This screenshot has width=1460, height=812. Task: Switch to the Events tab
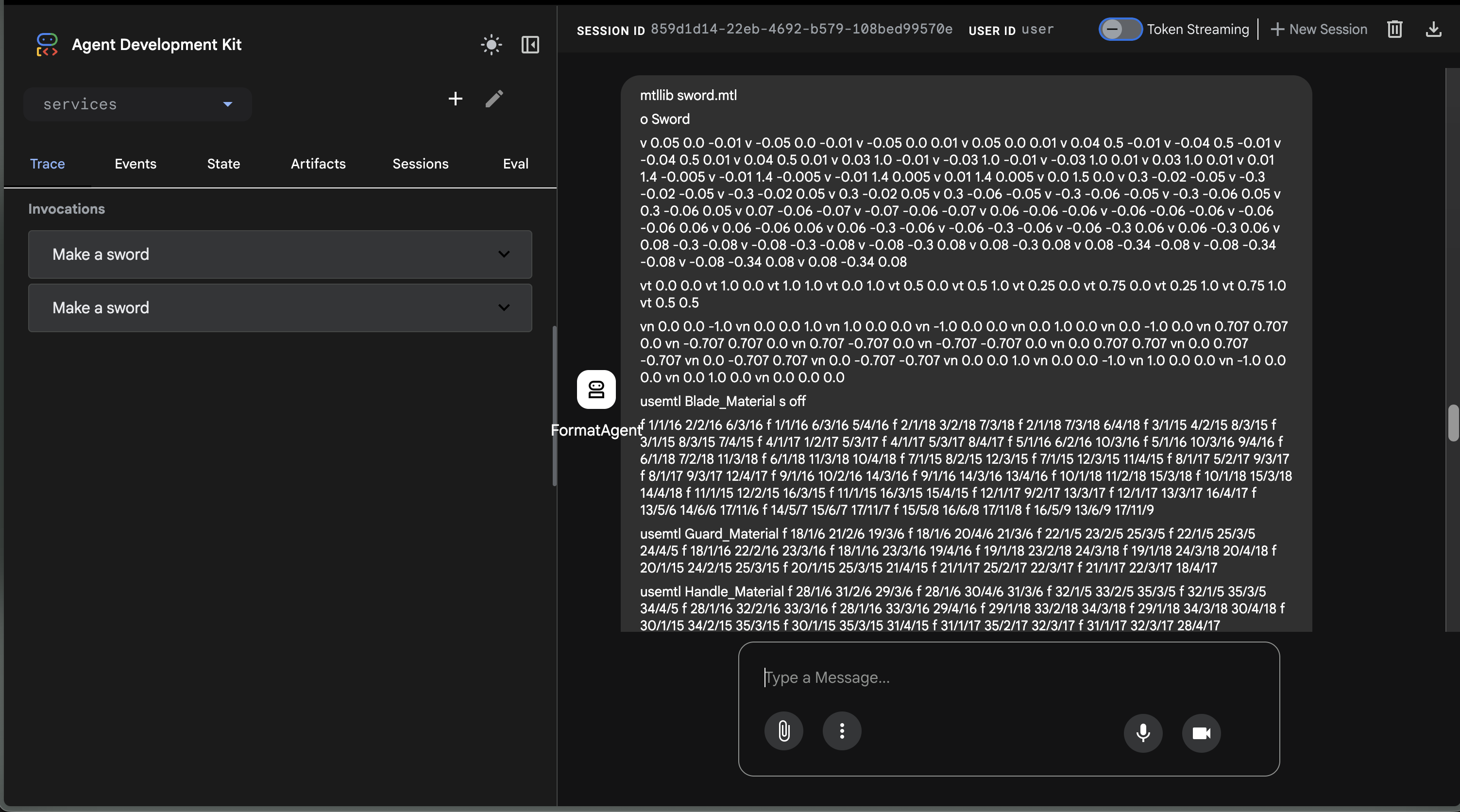pyautogui.click(x=136, y=164)
